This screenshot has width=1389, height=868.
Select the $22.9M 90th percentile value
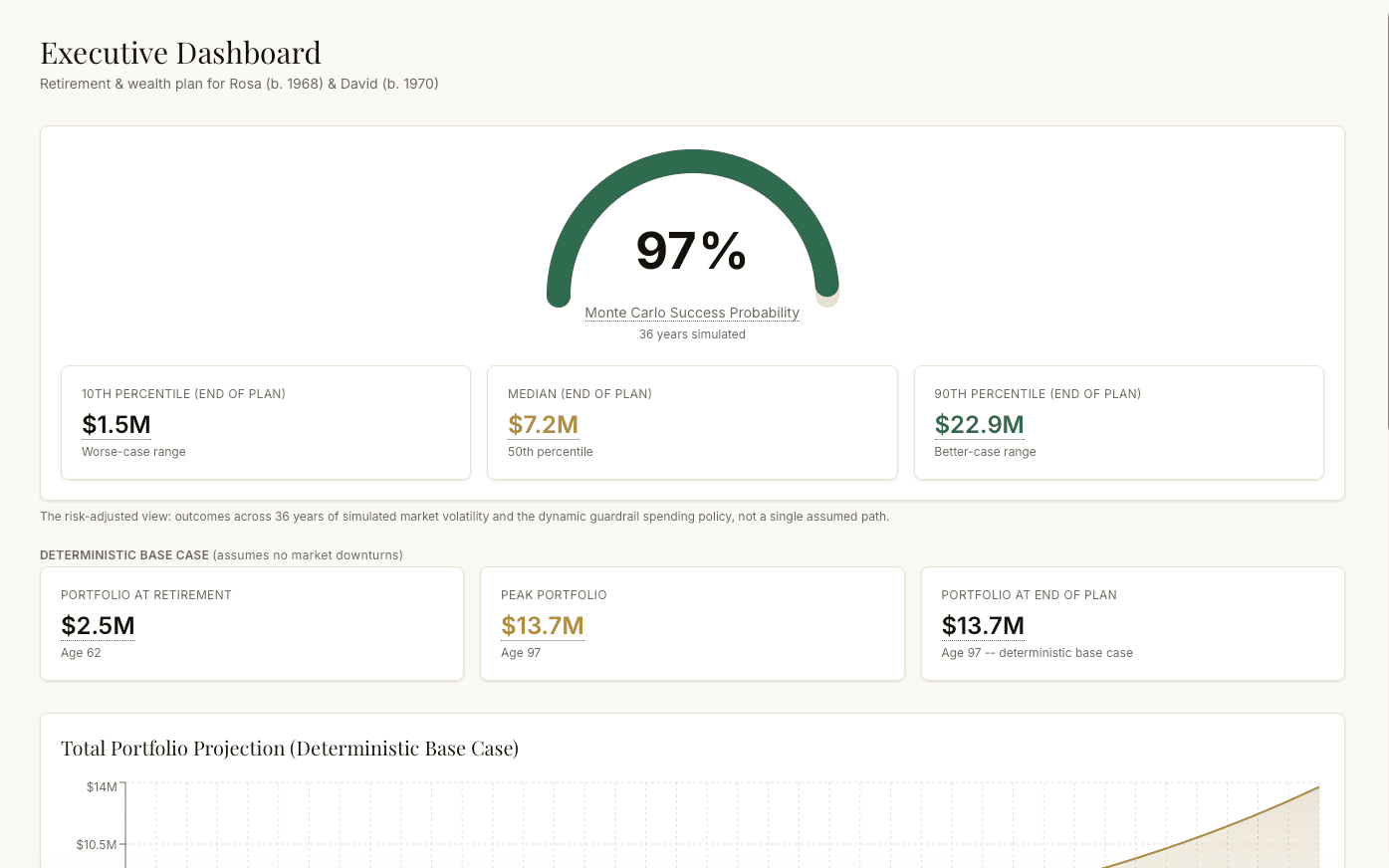[979, 425]
